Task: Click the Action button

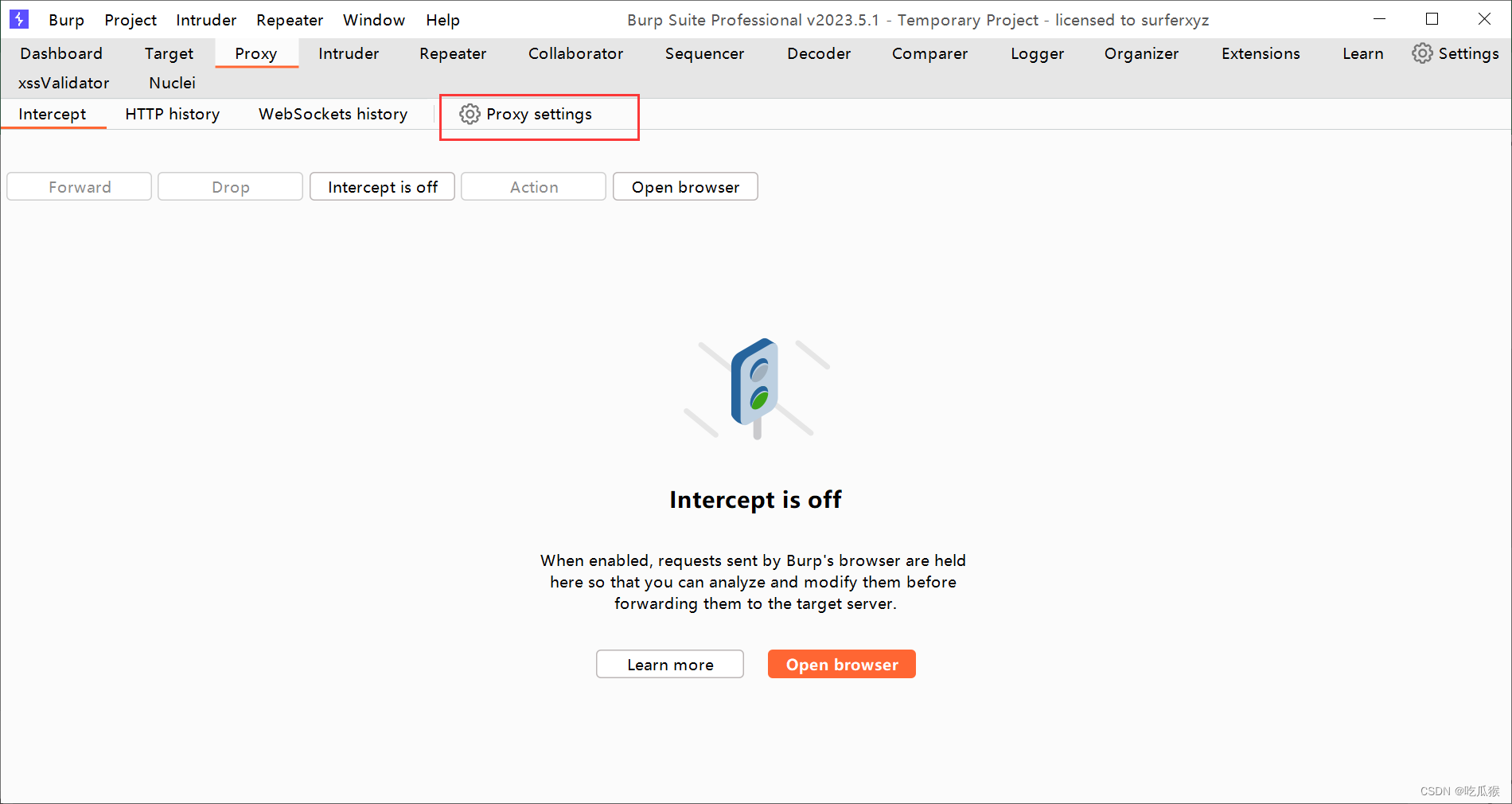Action: (533, 186)
